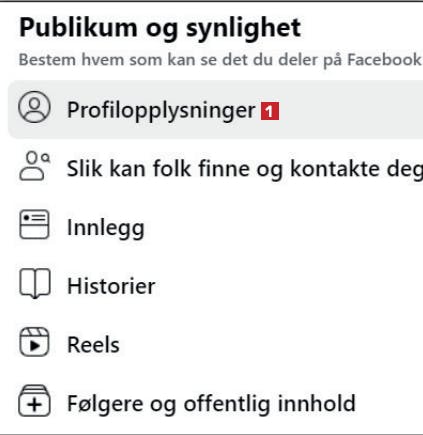This screenshot has width=423, height=435.
Task: Click empty space right of Reels label
Action: (272, 345)
